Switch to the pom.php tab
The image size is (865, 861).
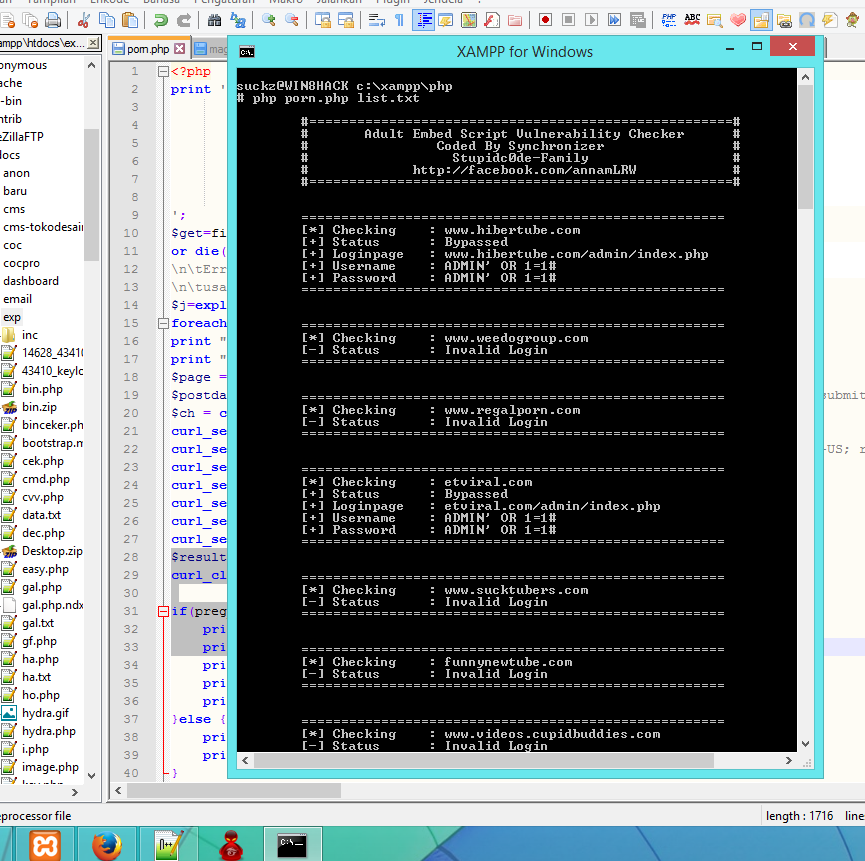pos(147,49)
